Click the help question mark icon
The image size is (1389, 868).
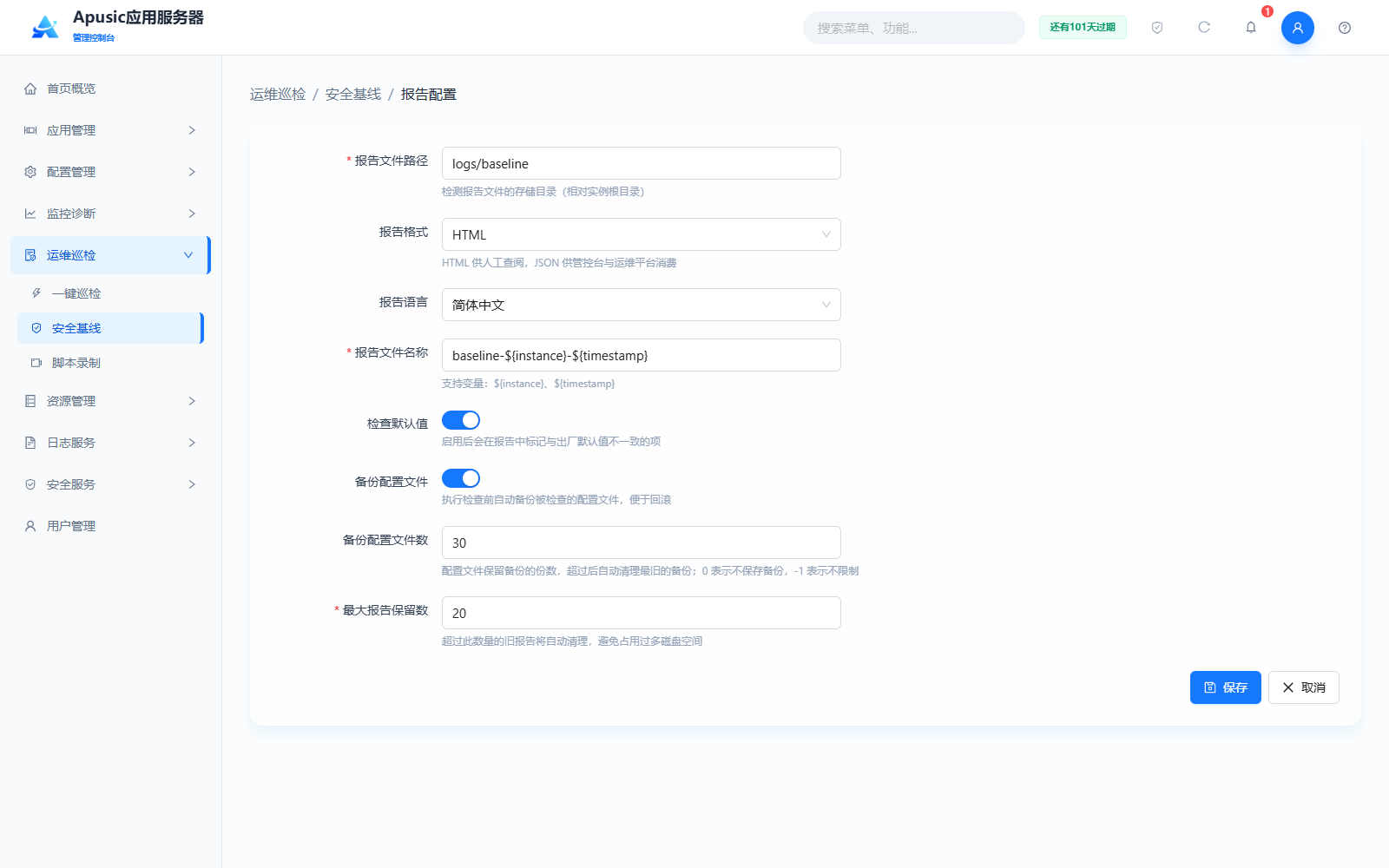pos(1345,28)
